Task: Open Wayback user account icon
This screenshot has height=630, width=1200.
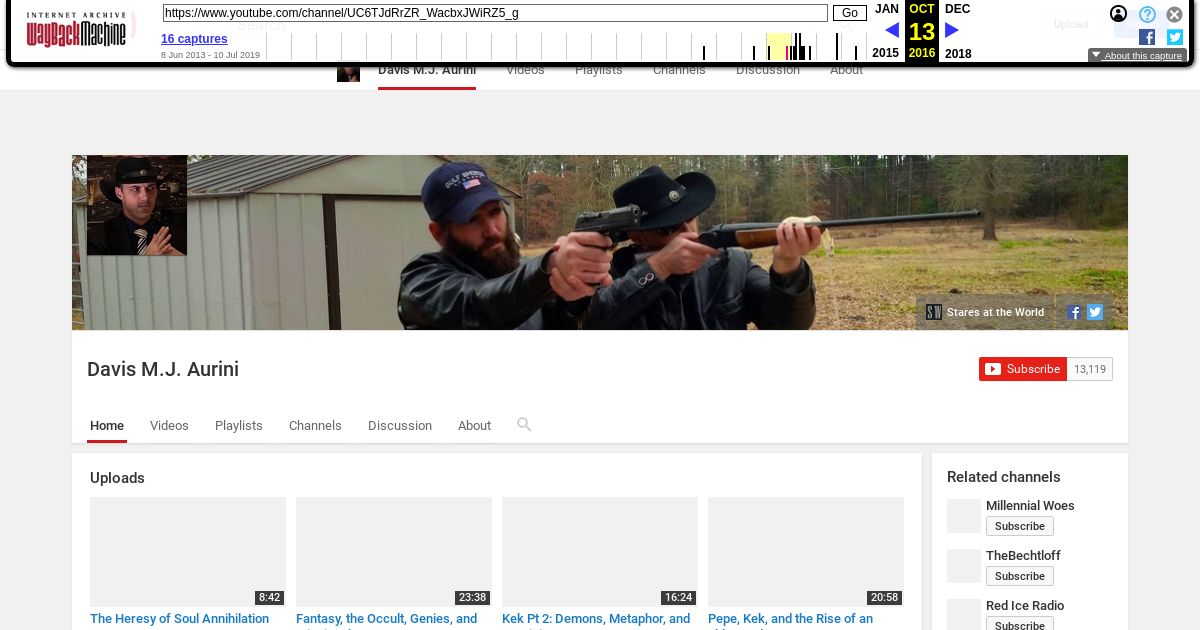Action: pyautogui.click(x=1118, y=14)
